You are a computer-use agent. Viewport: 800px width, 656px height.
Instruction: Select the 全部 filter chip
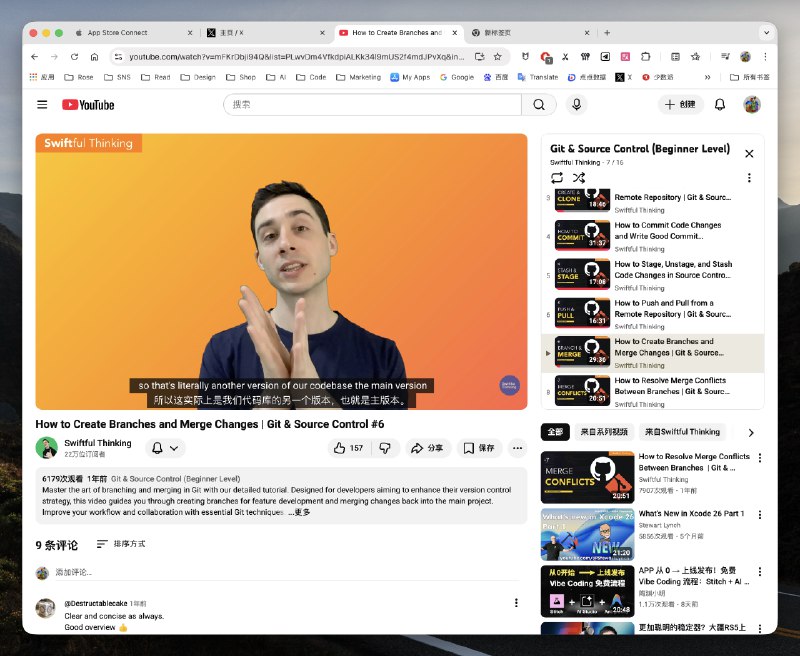click(x=556, y=430)
